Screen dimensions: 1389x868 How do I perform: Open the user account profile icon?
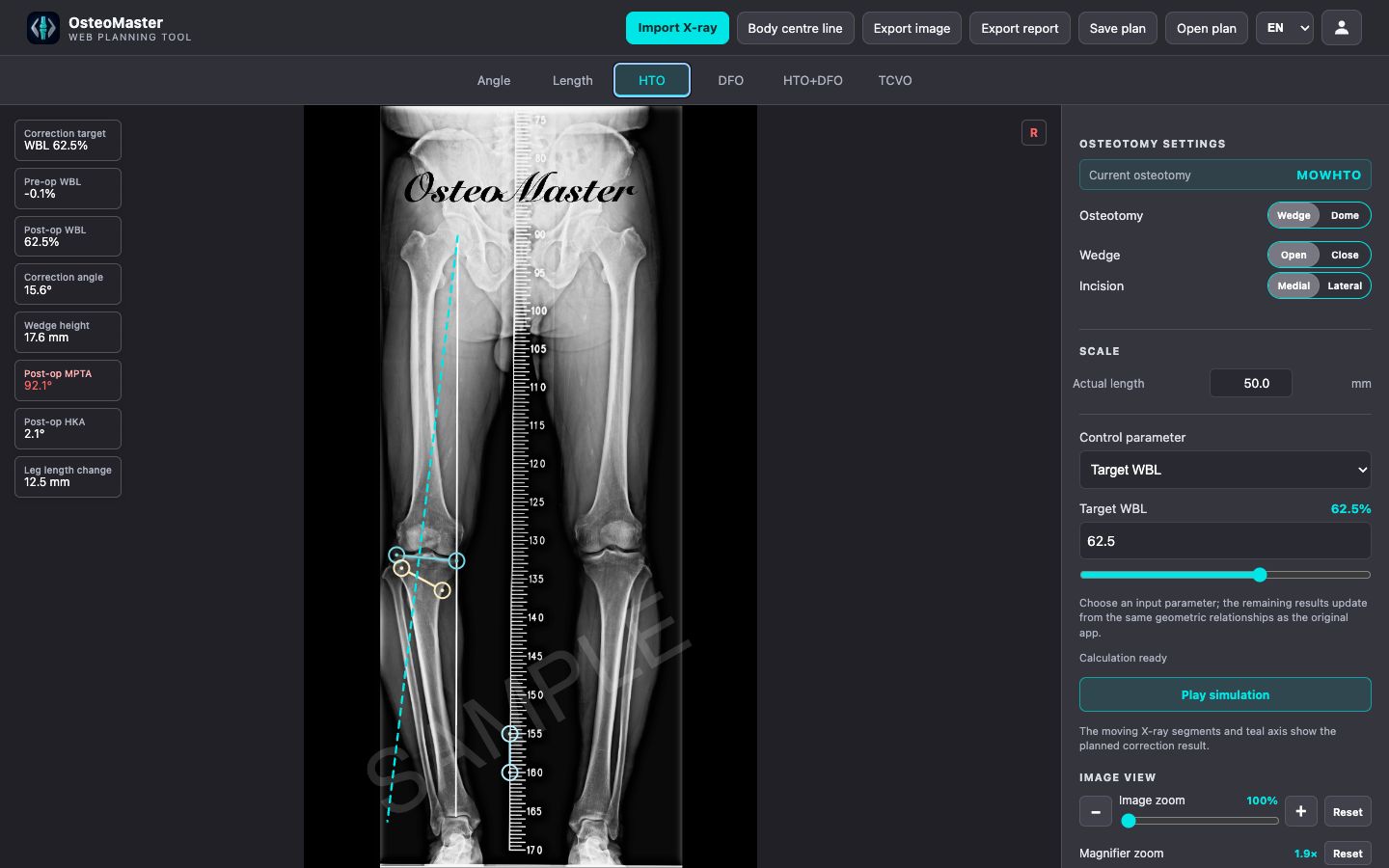pos(1342,28)
